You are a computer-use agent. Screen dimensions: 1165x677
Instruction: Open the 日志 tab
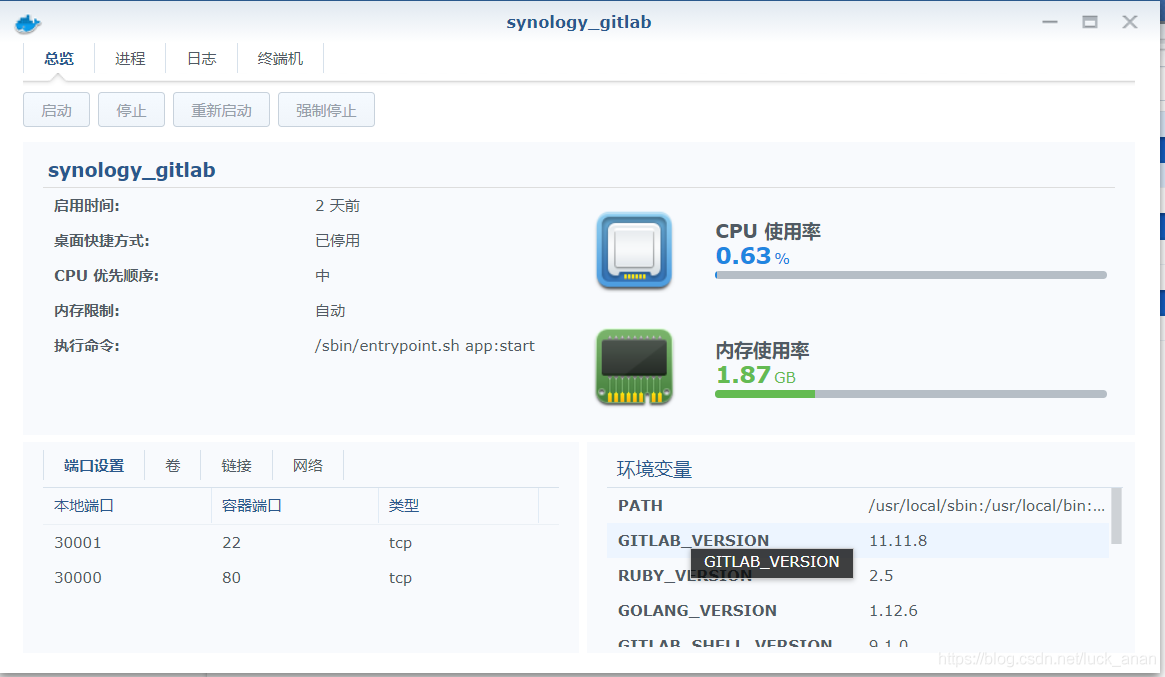201,59
